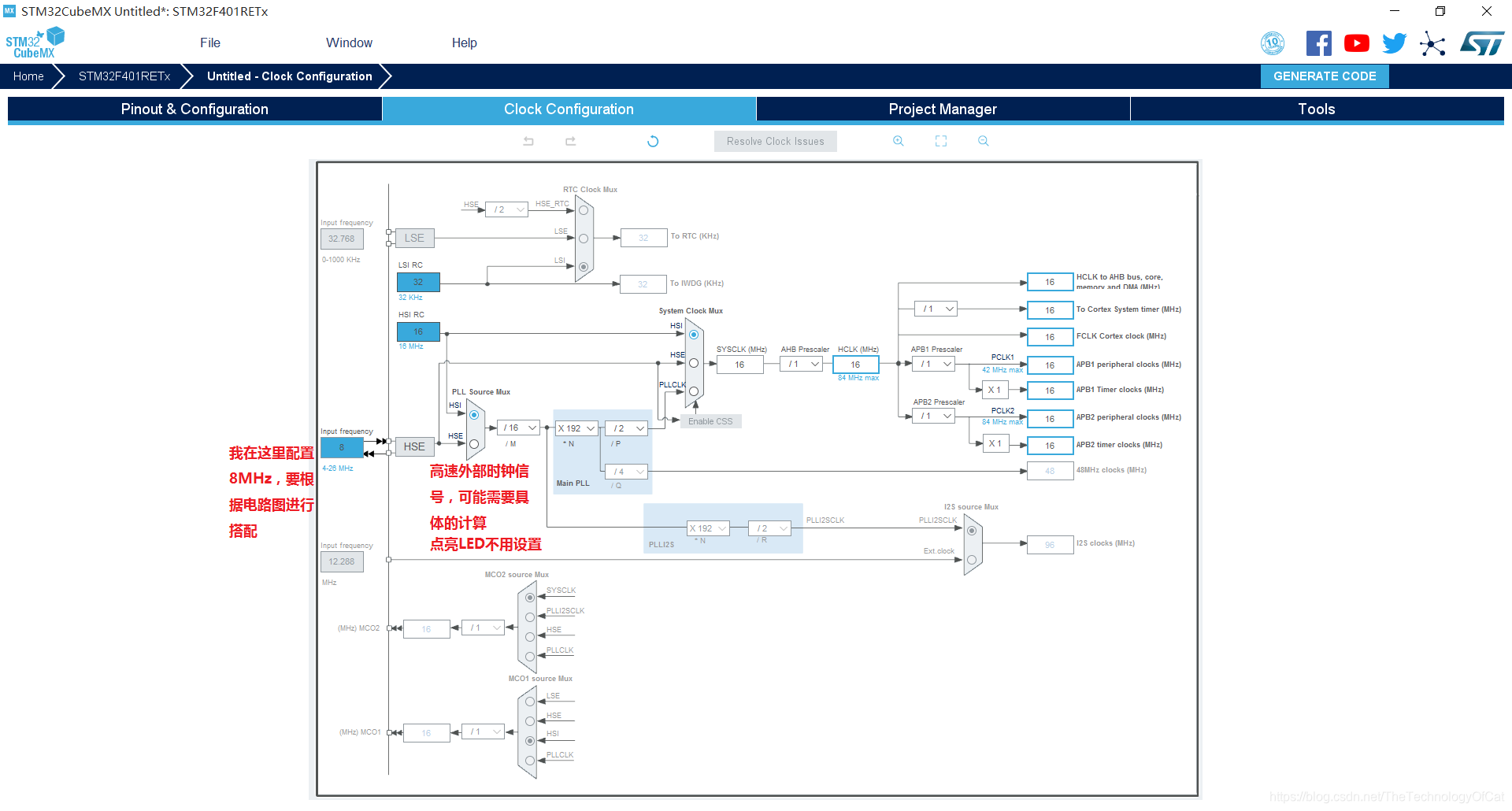
Task: Select LSI input on RTC Clock Mux
Action: pos(584,267)
